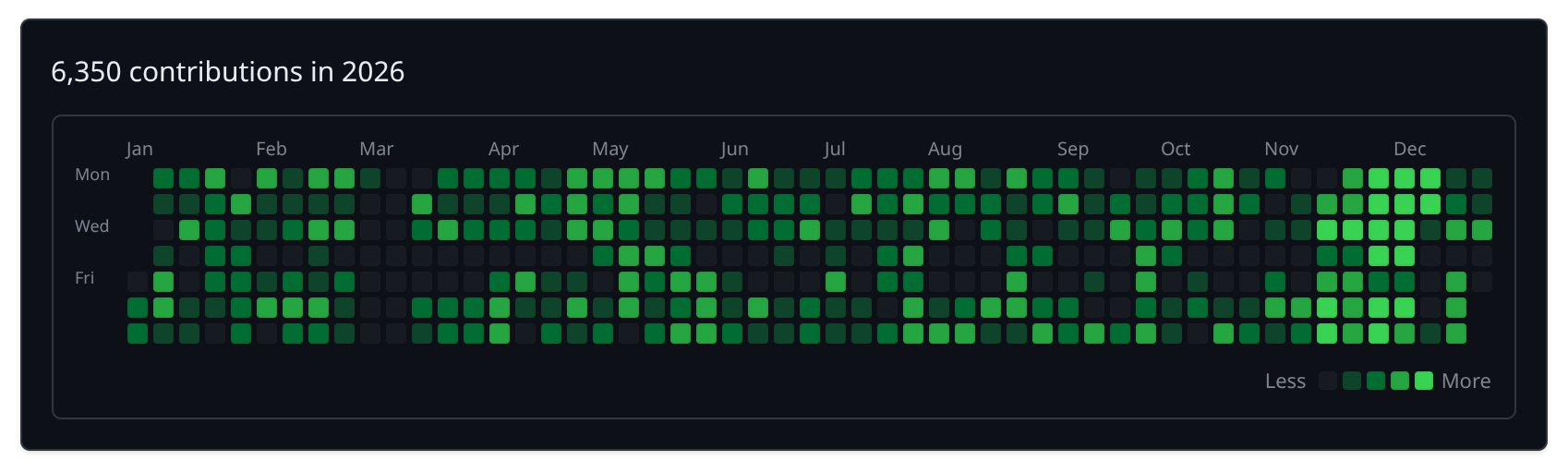The width and height of the screenshot is (1568, 473).
Task: Select the Jul month label
Action: tap(835, 149)
